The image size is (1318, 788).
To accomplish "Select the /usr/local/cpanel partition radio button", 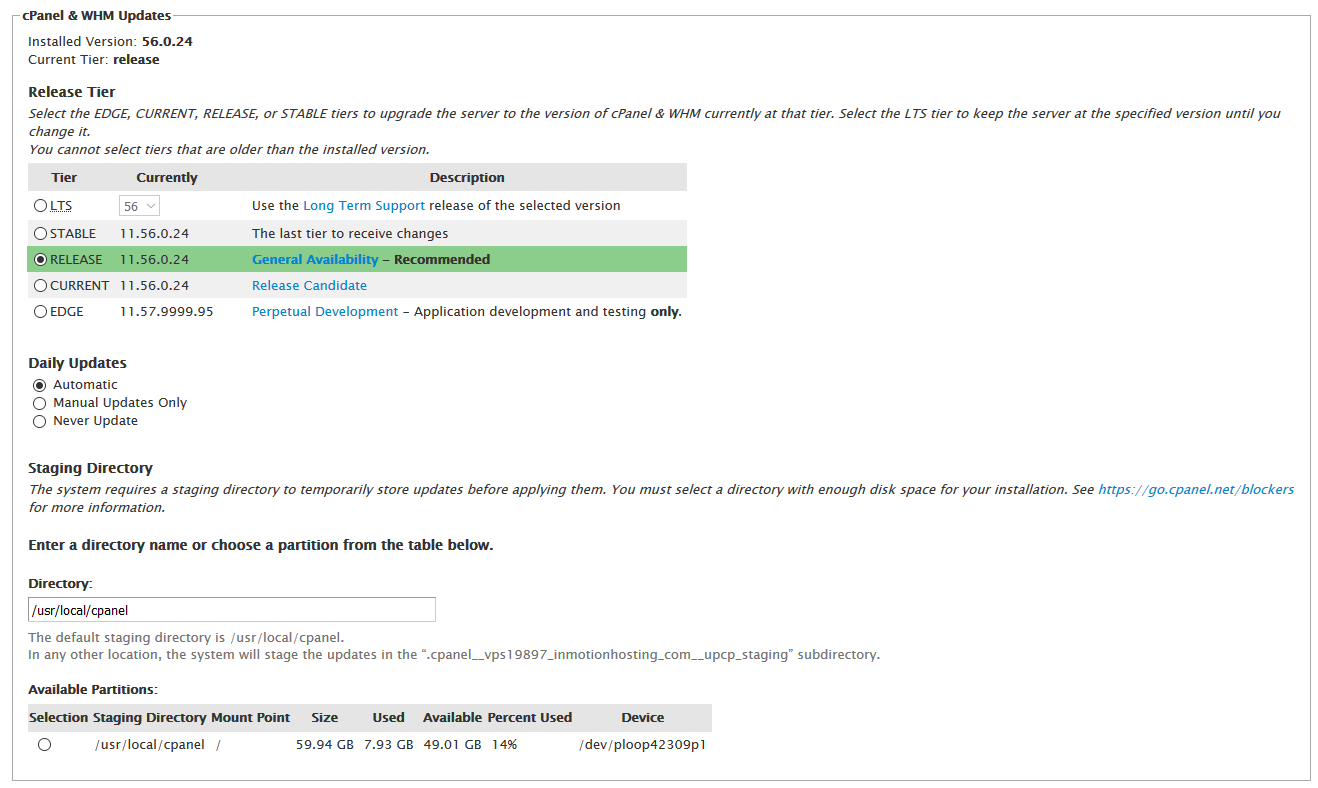I will pos(44,745).
